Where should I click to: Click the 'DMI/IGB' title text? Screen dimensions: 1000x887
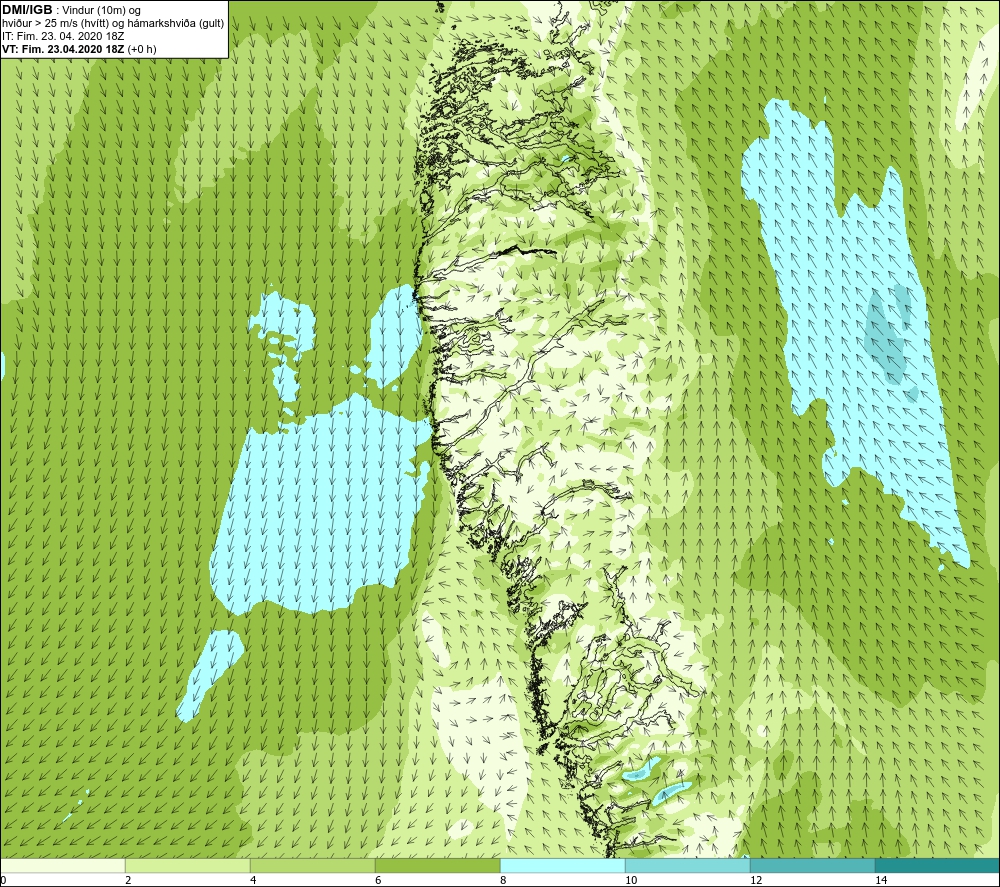[x=27, y=10]
